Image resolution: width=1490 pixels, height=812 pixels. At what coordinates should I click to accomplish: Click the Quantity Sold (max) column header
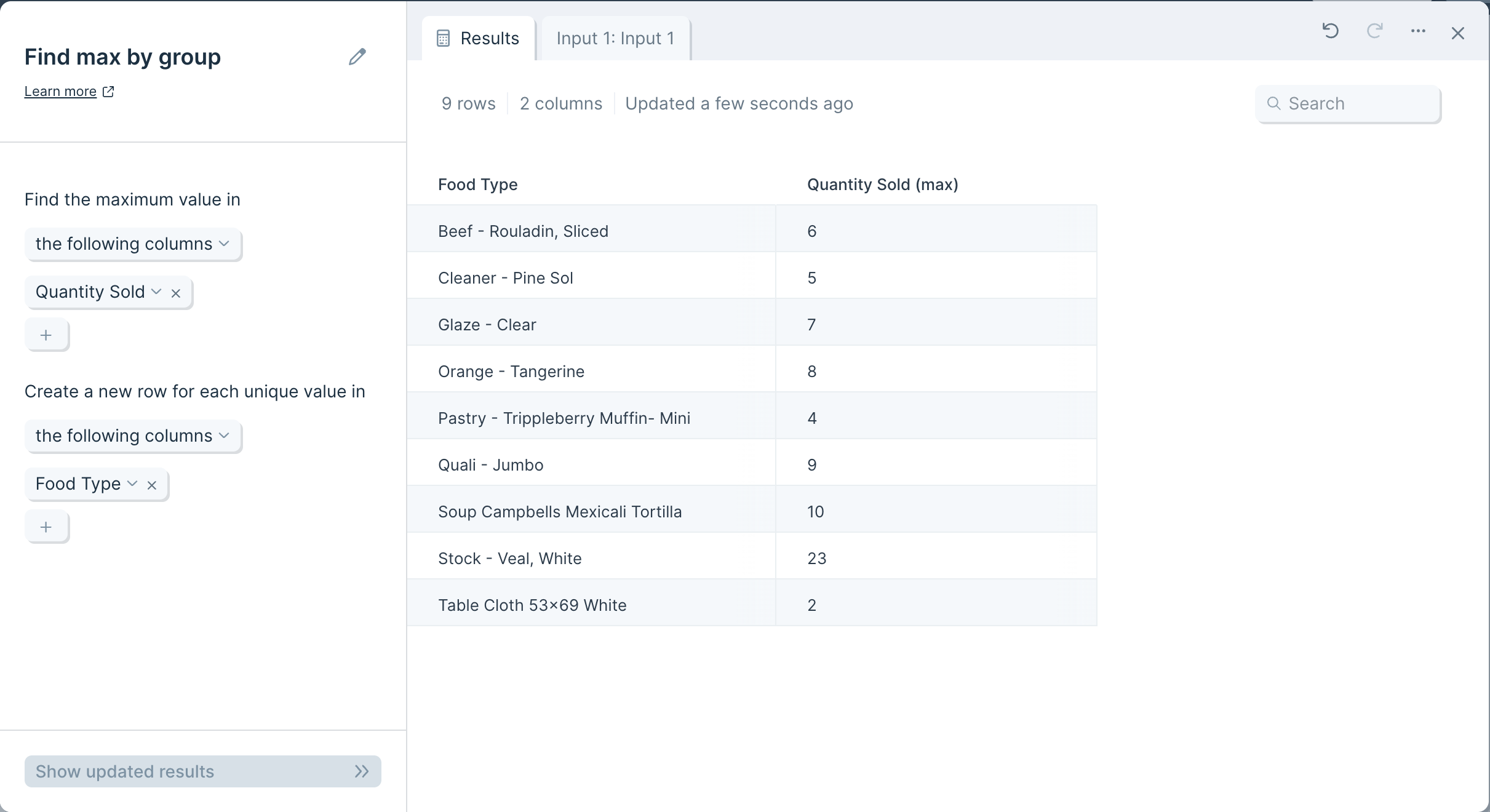882,185
